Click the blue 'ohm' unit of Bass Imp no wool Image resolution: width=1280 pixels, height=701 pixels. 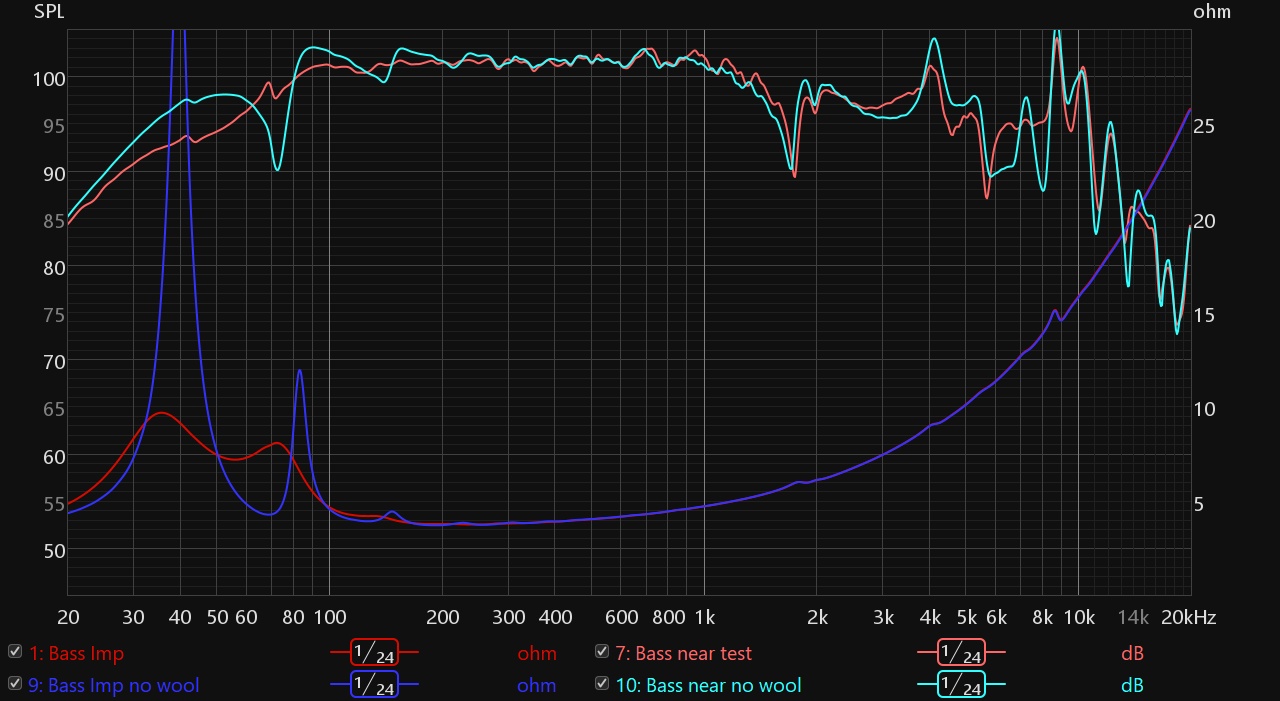click(537, 685)
